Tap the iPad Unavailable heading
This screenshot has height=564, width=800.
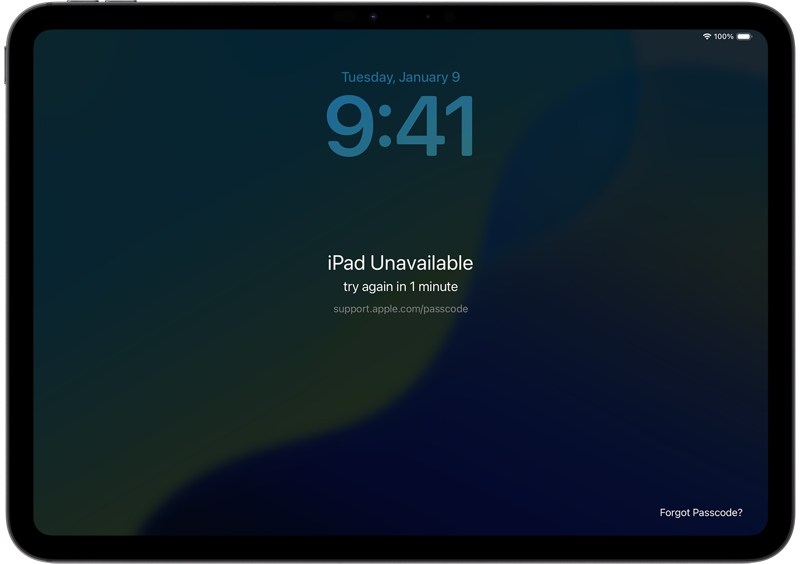[401, 263]
